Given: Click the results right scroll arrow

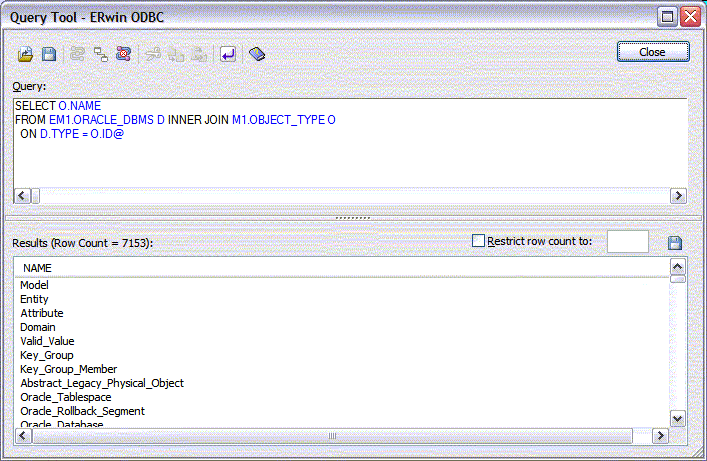Looking at the screenshot, I should pos(661,436).
